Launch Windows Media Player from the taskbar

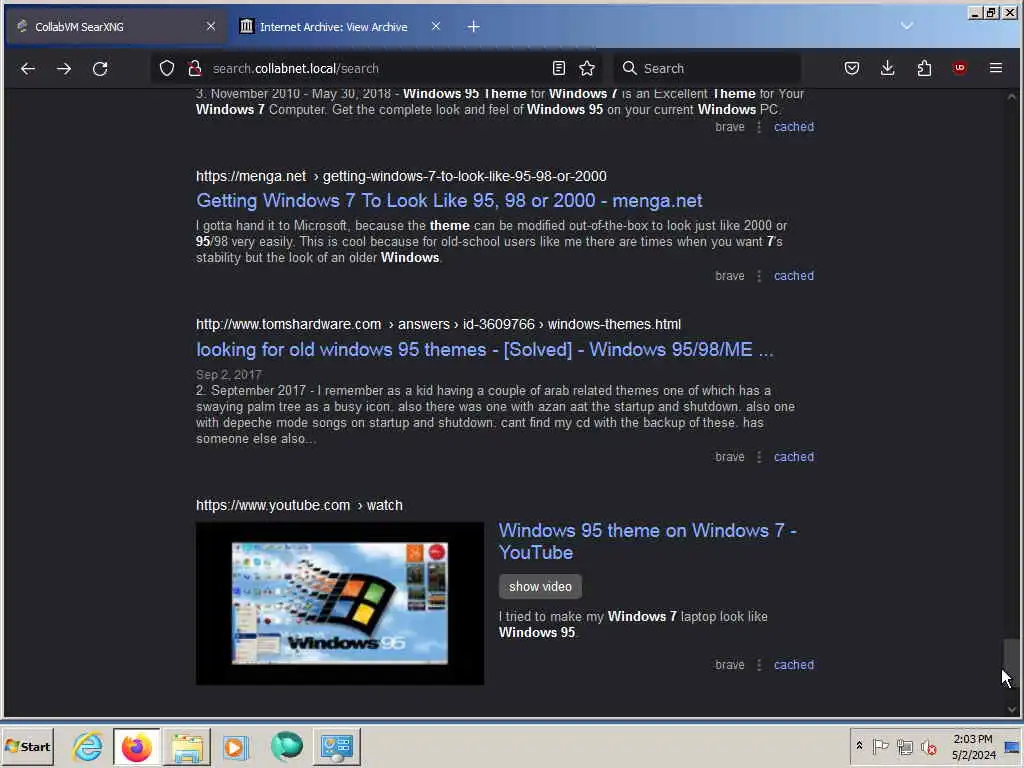236,746
